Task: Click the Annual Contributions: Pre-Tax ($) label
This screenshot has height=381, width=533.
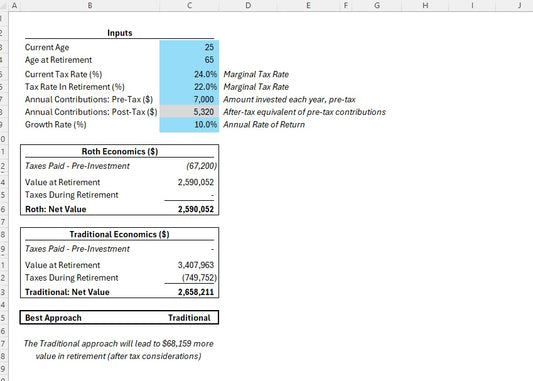Action: 89,100
